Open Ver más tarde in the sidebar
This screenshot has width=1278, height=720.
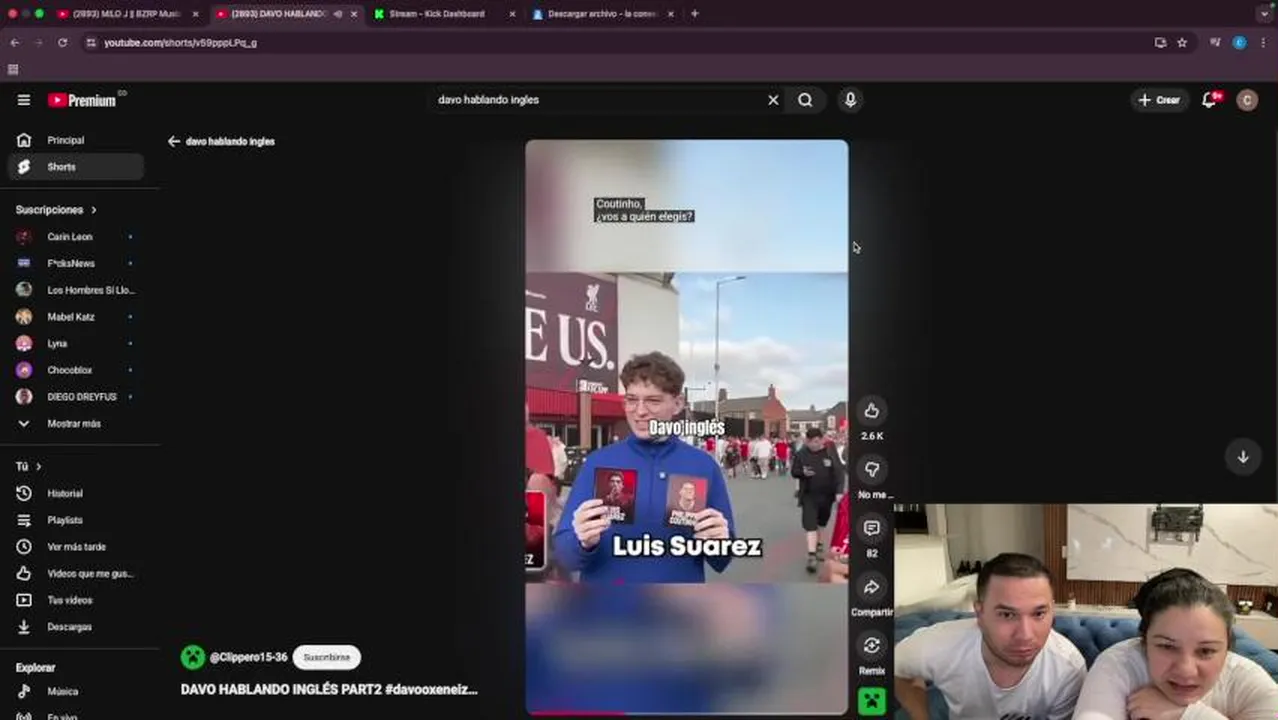(x=75, y=547)
